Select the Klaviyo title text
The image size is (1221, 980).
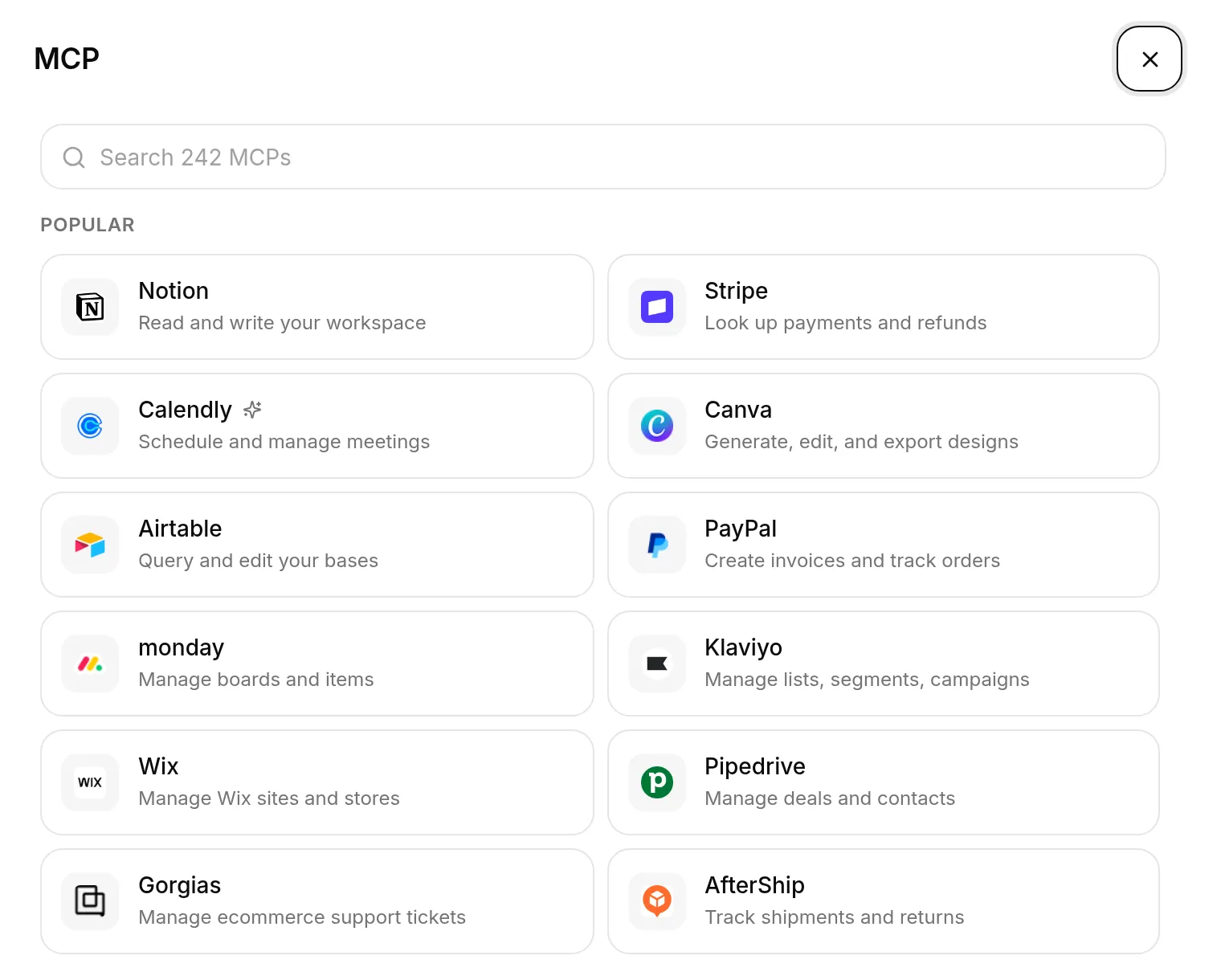743,647
